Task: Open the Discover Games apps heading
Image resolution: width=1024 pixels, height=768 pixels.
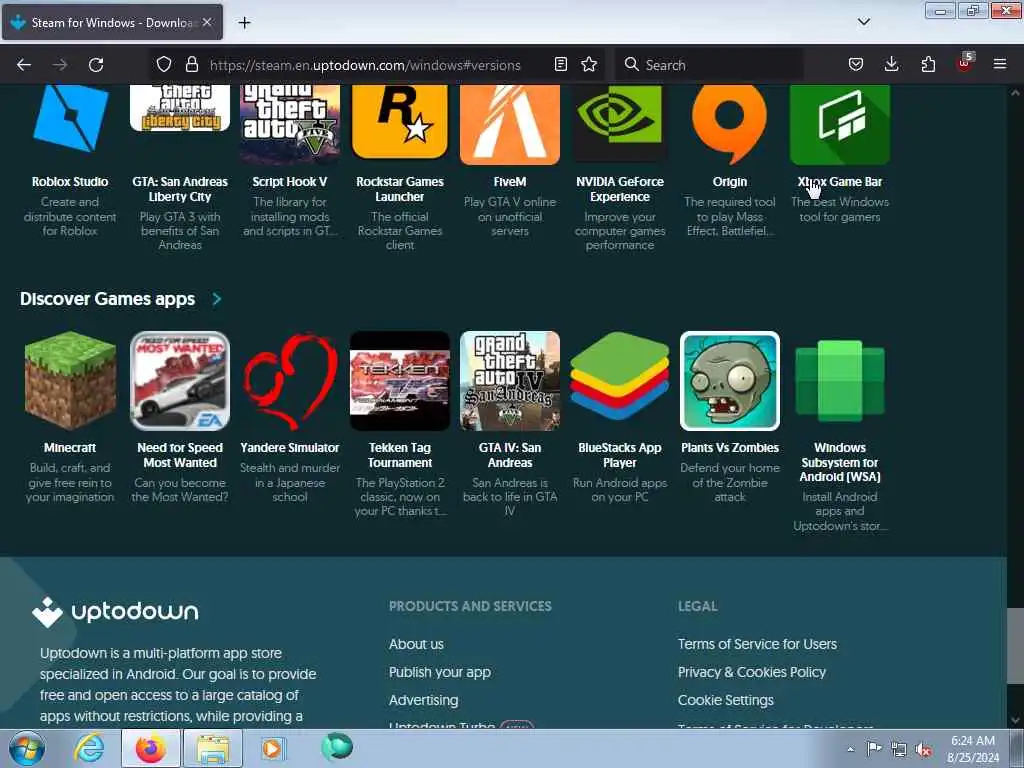Action: (107, 299)
